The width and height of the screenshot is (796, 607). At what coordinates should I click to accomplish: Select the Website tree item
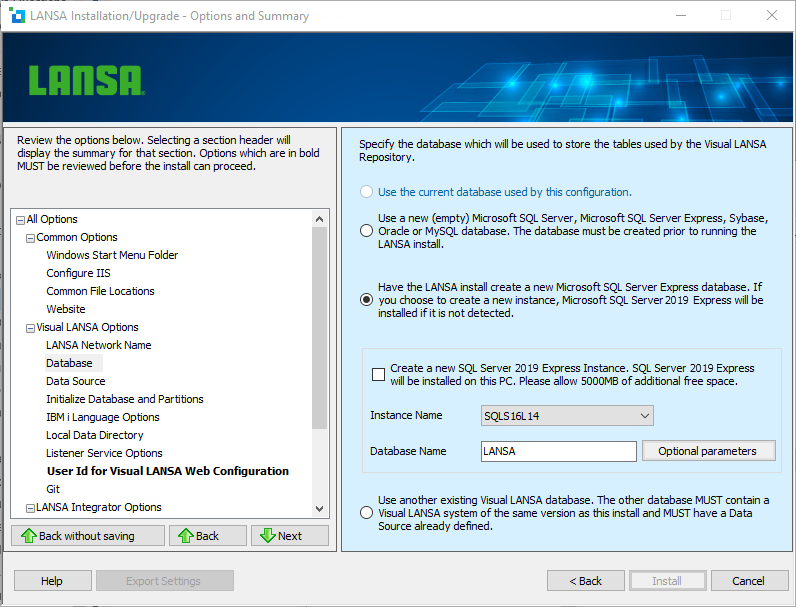pyautogui.click(x=65, y=309)
